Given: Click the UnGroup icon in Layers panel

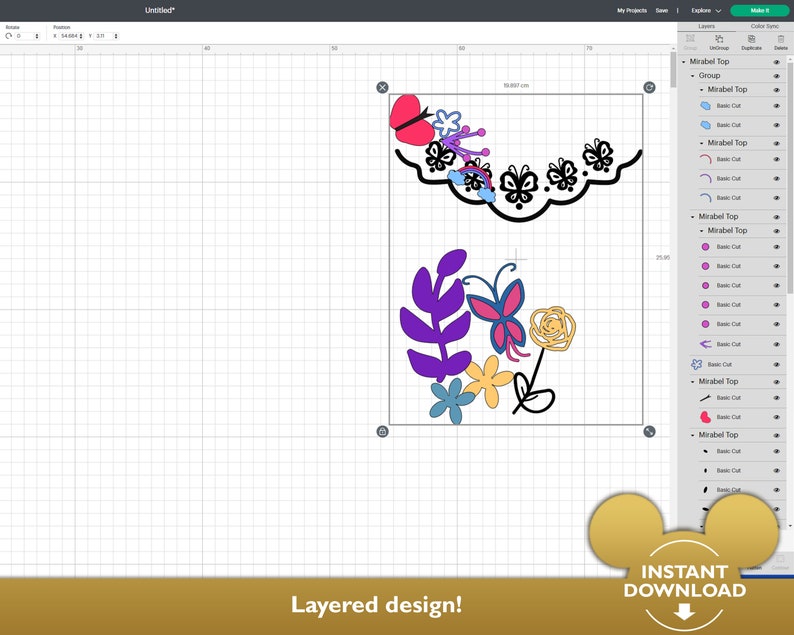Looking at the screenshot, I should pos(719,39).
